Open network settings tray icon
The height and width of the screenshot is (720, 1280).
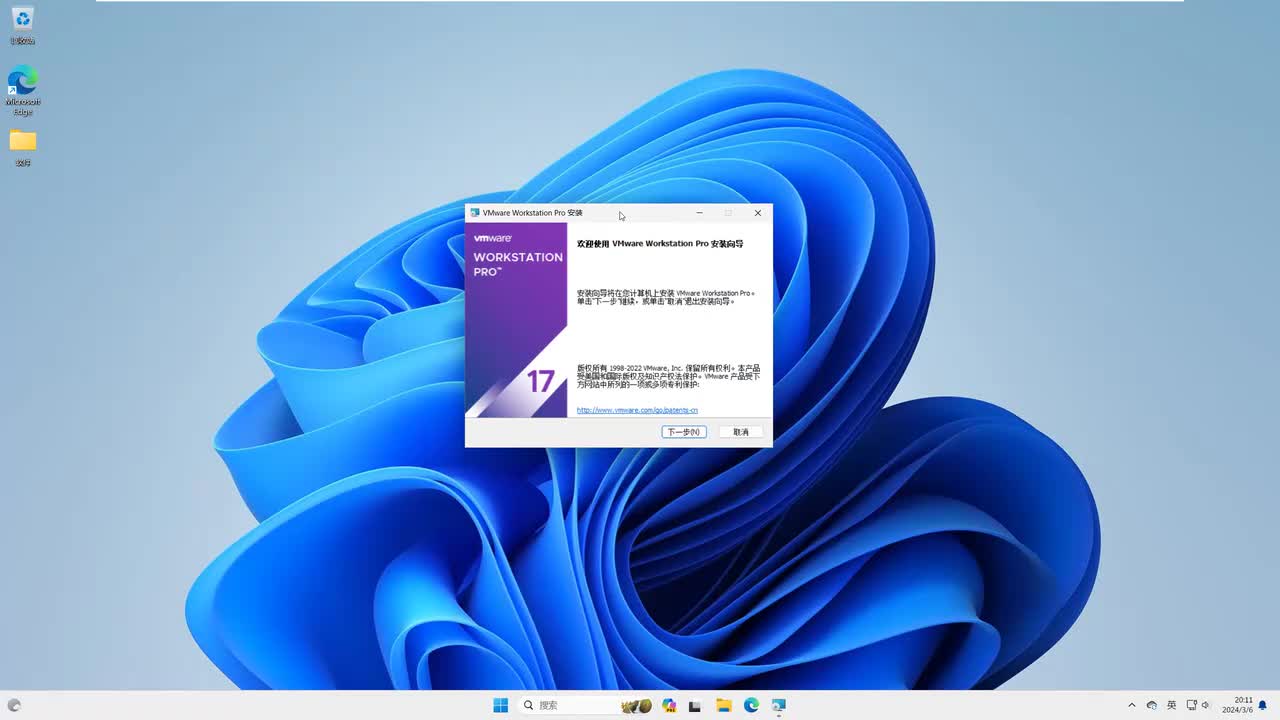pos(1191,705)
